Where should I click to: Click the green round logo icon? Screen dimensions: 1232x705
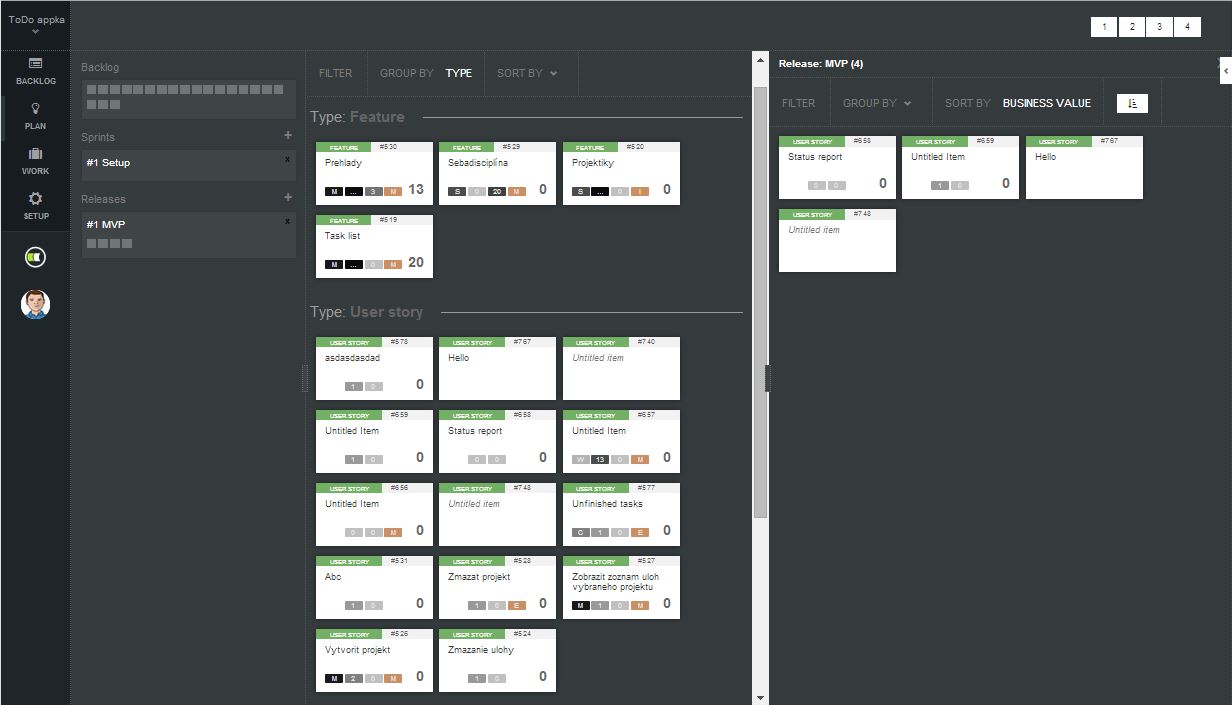coord(35,258)
